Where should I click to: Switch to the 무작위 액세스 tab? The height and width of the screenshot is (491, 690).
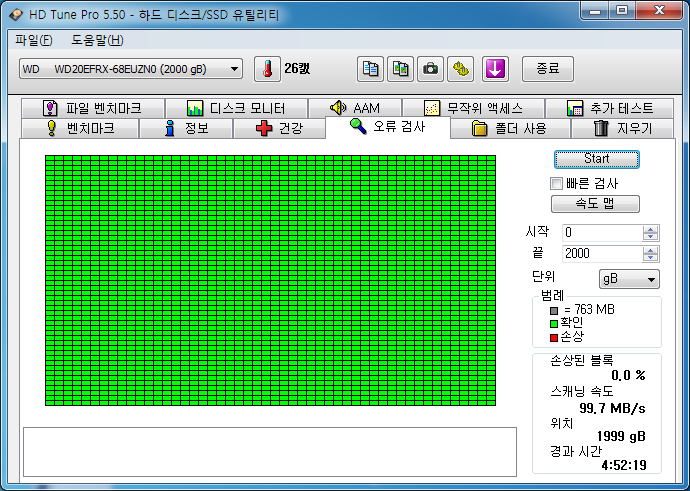473,108
